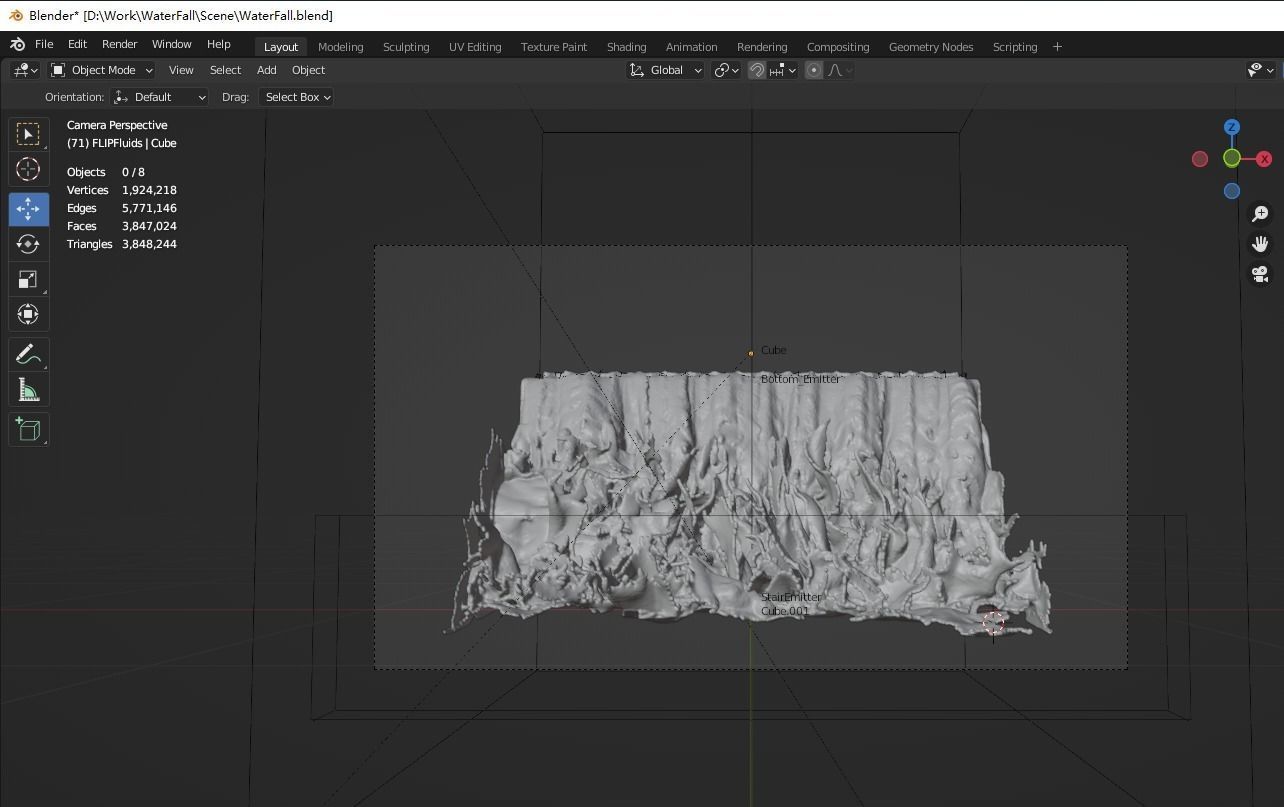Open the viewport View menu
Viewport: 1284px width, 807px height.
(x=181, y=70)
